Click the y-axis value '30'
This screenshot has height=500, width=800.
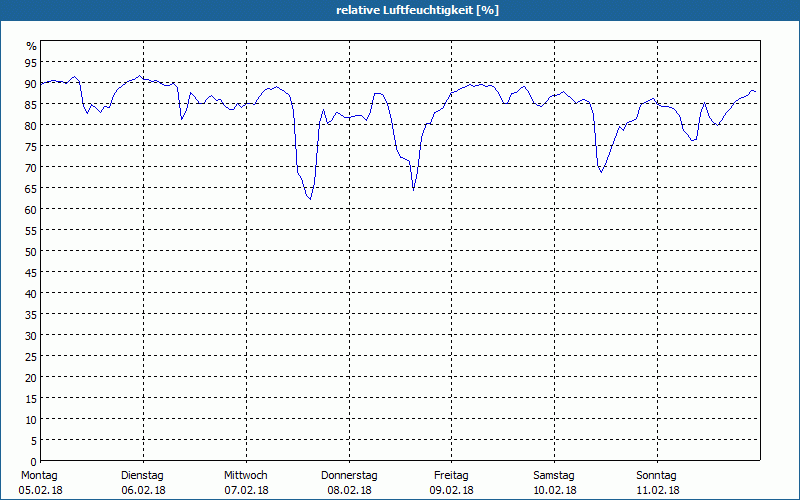(31, 336)
